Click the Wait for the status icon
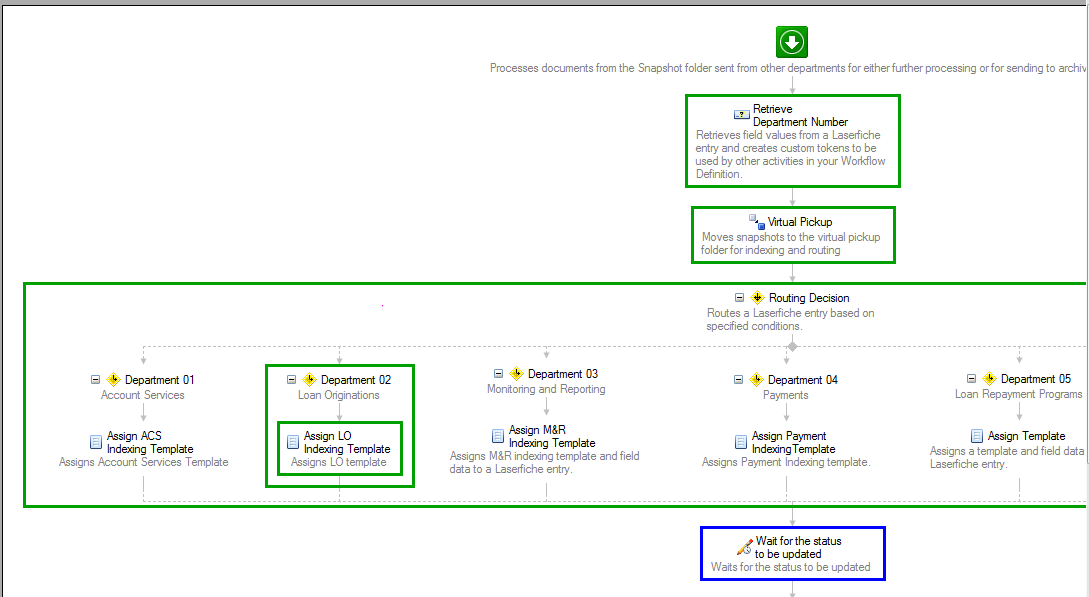Screen dimensions: 1089x597 pos(744,547)
